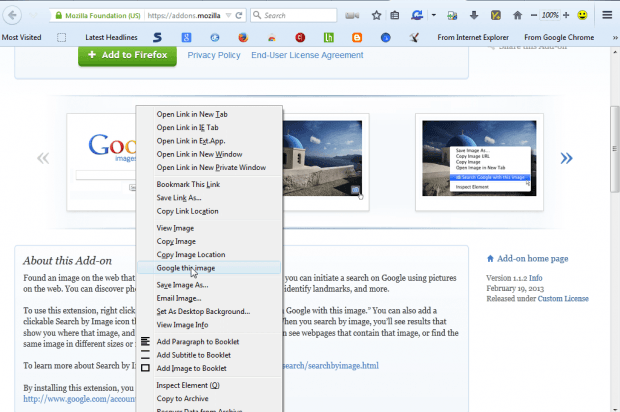
Task: Choose Open Link in New Private Window
Action: [209, 168]
